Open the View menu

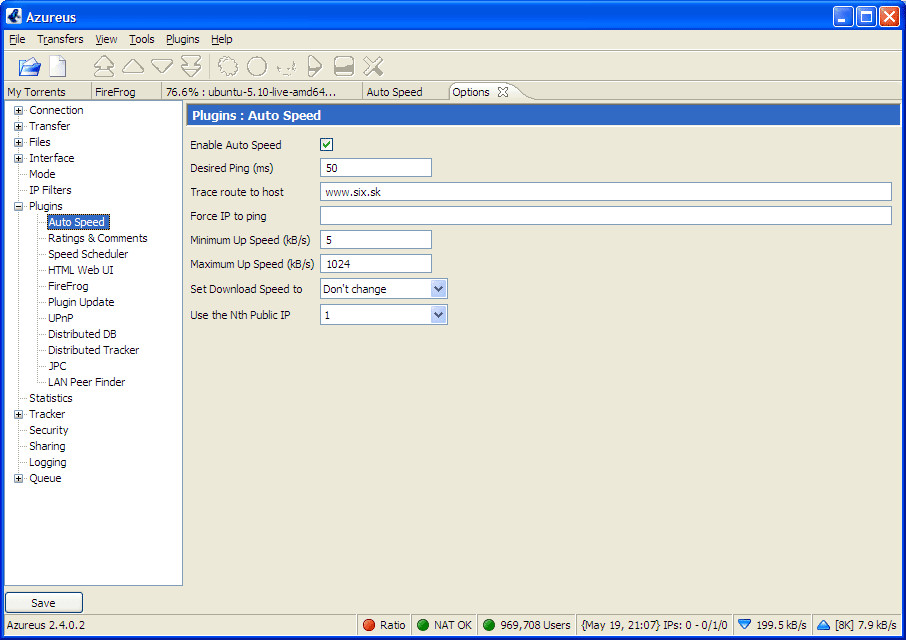pyautogui.click(x=106, y=39)
